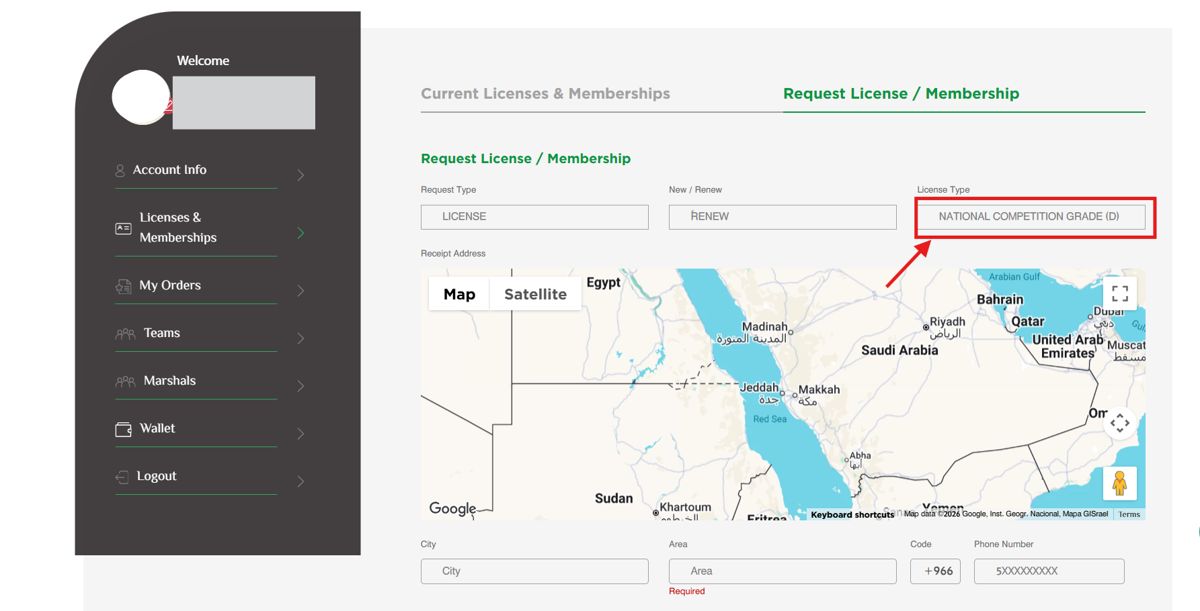Open the License Type dropdown field

pos(1031,217)
